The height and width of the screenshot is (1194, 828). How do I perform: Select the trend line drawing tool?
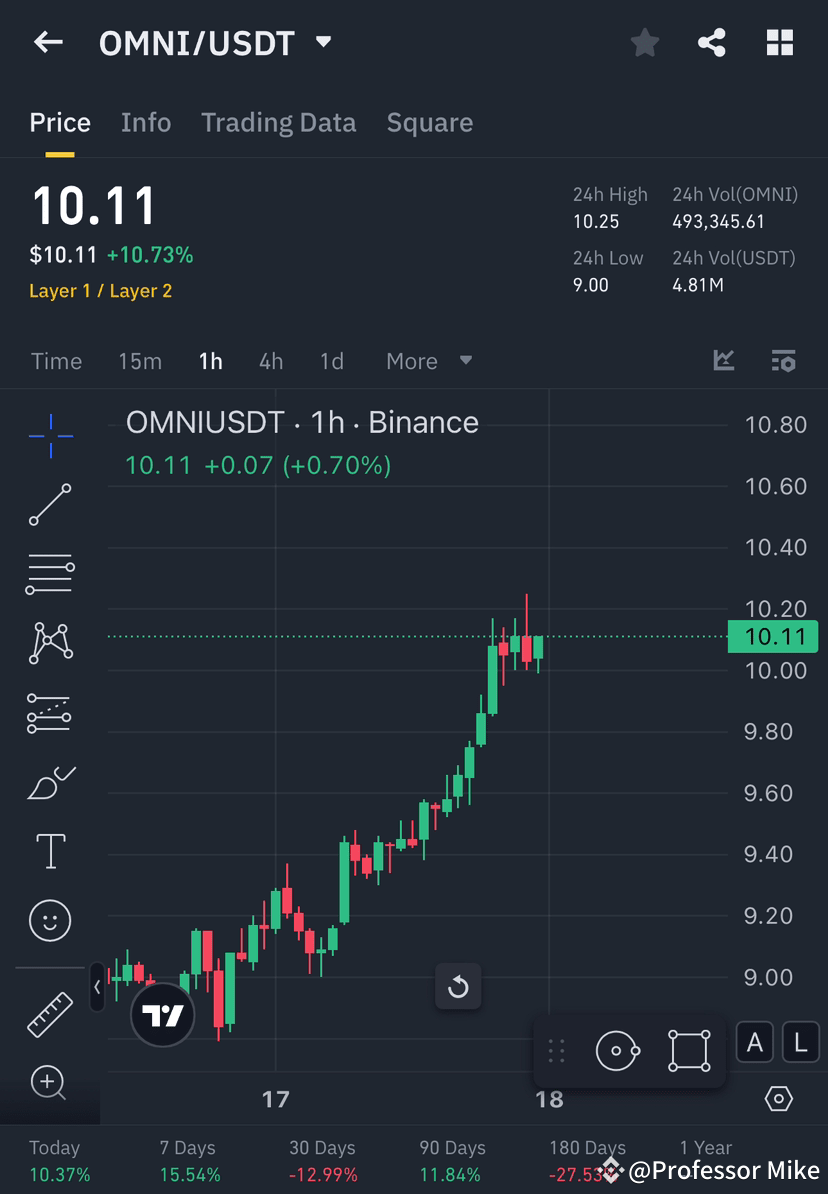click(x=50, y=504)
